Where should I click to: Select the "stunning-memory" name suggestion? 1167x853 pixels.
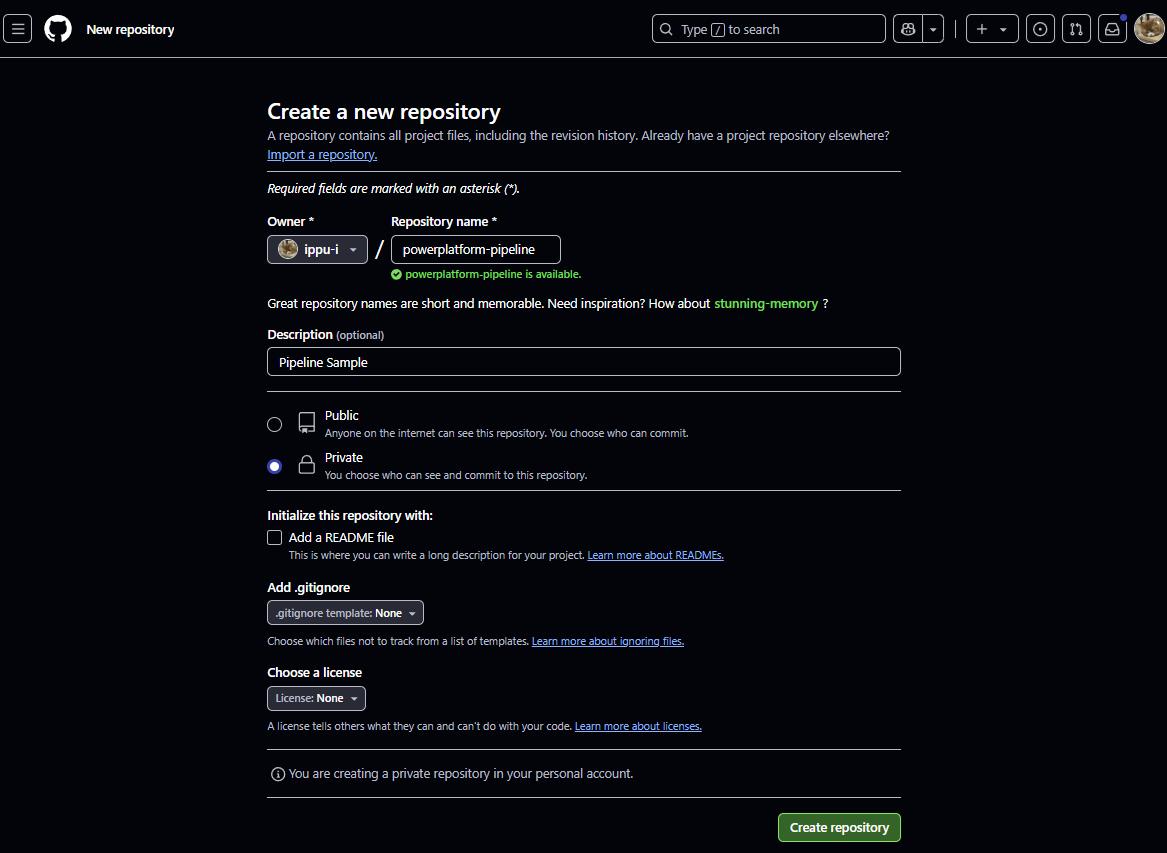(x=766, y=303)
